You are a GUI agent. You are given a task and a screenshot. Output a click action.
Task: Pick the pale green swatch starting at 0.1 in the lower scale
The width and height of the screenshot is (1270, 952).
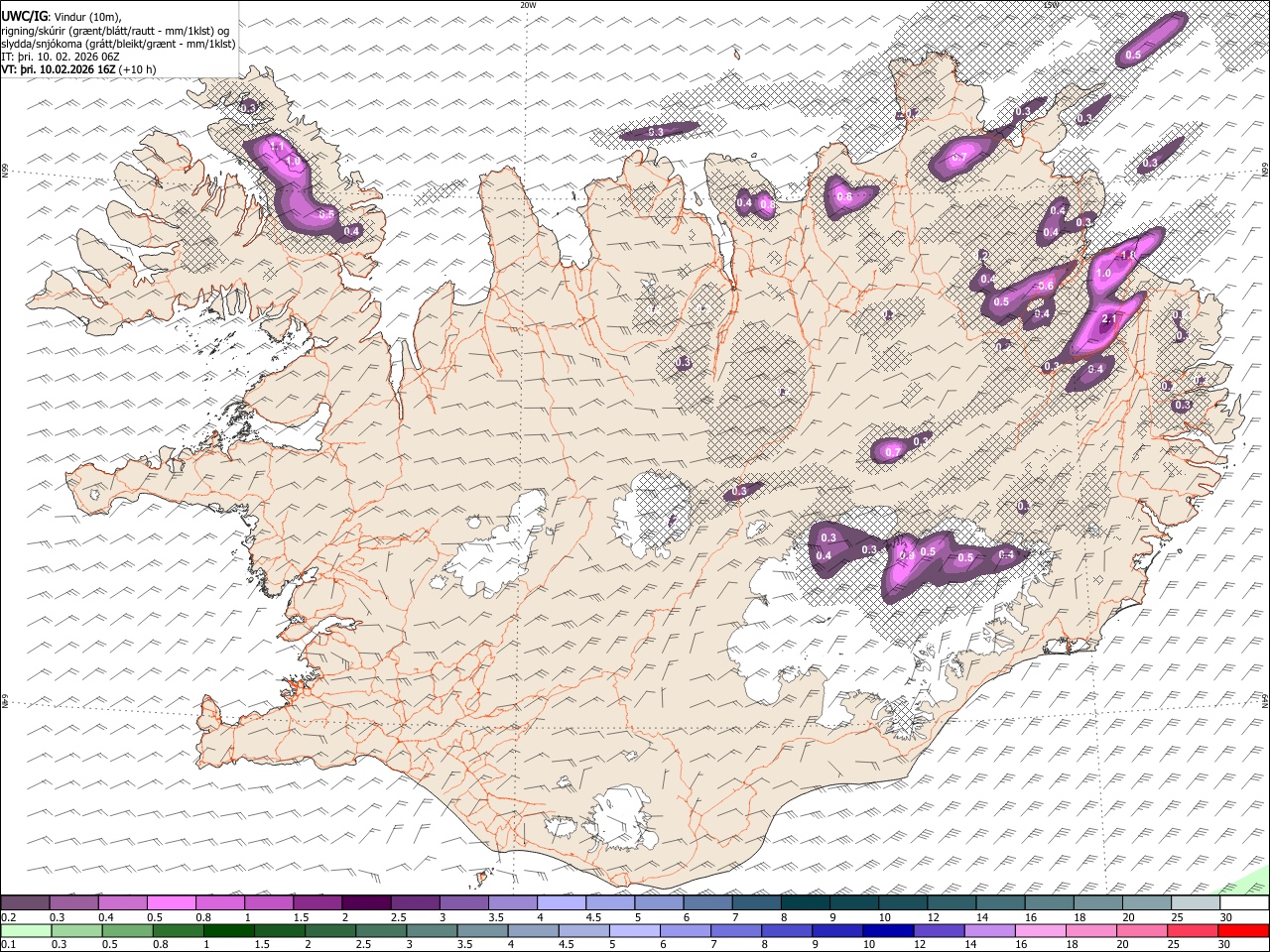(x=25, y=930)
